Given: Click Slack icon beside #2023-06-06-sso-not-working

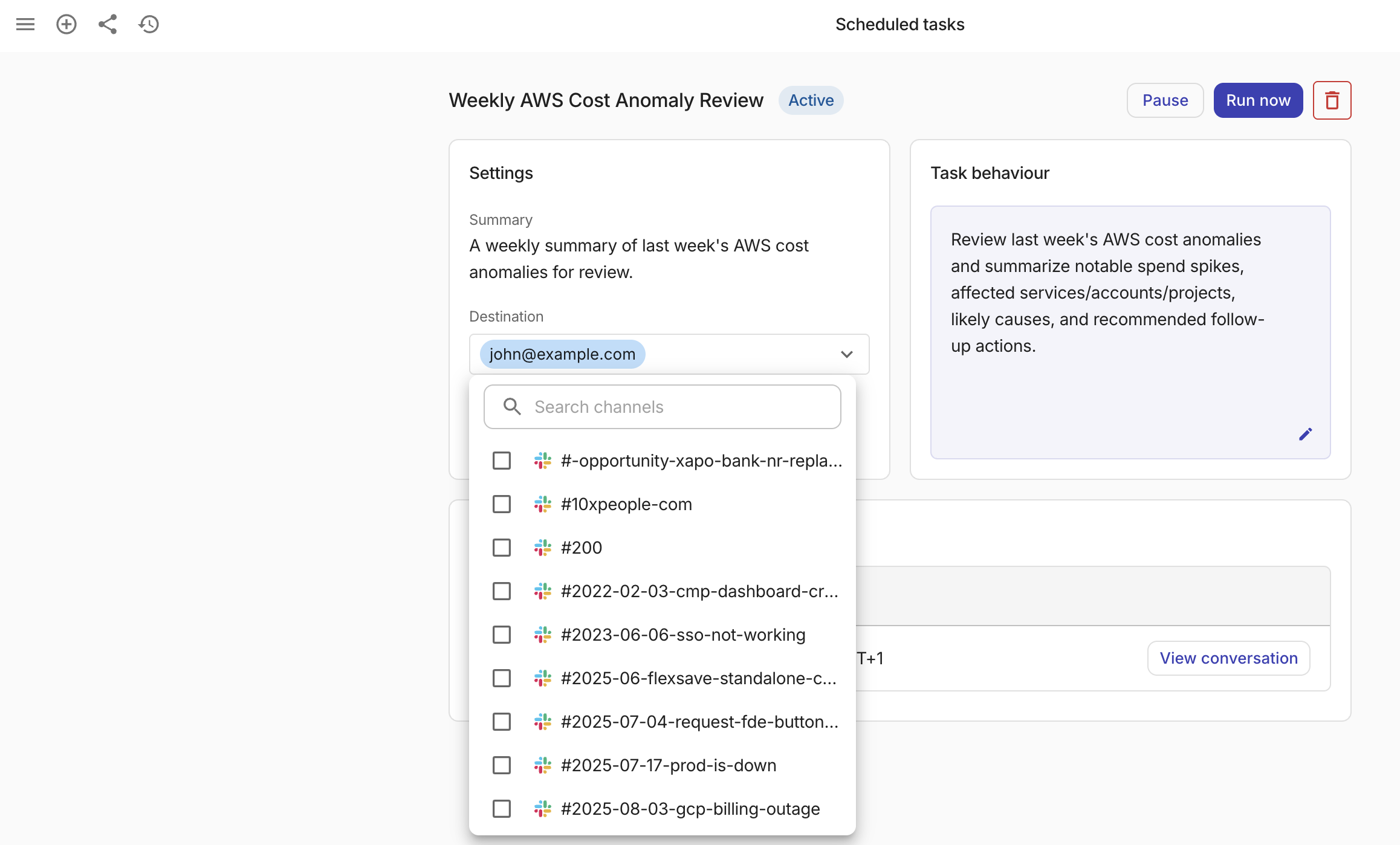Looking at the screenshot, I should (x=542, y=635).
